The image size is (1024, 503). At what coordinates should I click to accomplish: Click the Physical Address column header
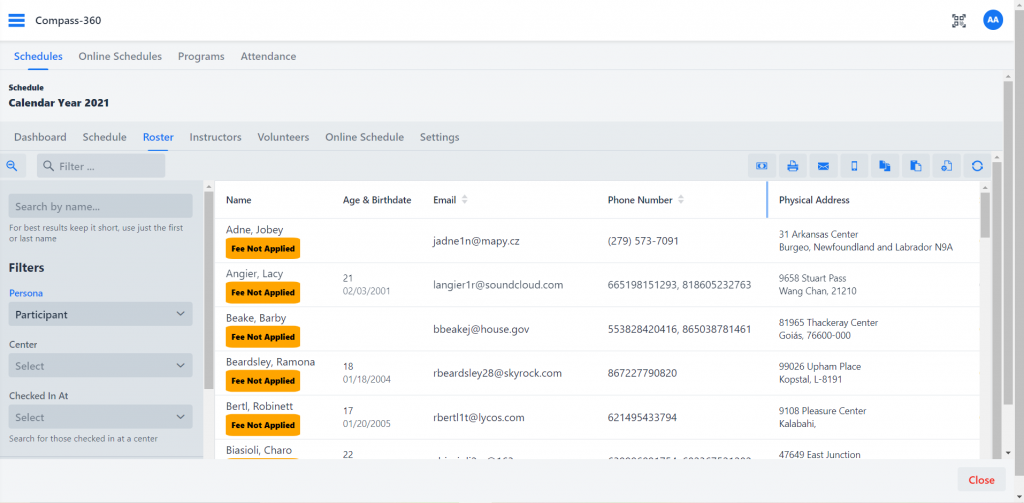814,200
